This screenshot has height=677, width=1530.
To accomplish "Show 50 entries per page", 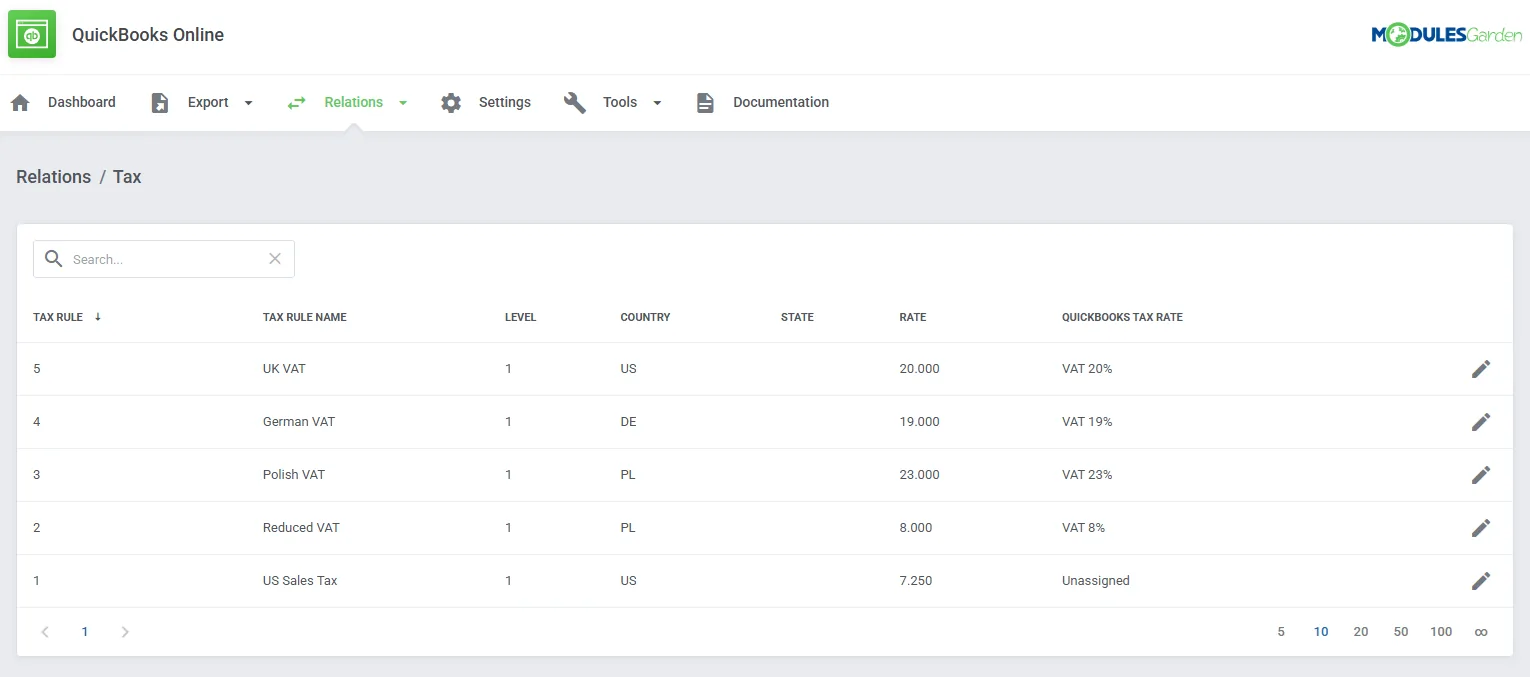I will click(x=1401, y=632).
